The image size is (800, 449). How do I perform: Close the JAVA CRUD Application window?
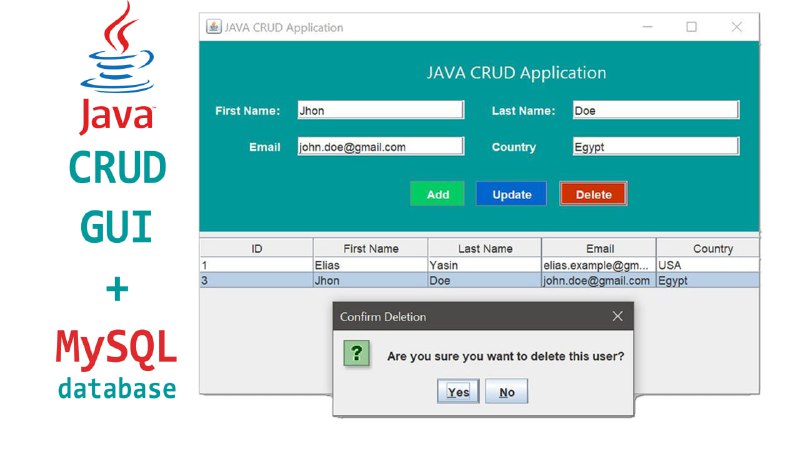point(736,27)
